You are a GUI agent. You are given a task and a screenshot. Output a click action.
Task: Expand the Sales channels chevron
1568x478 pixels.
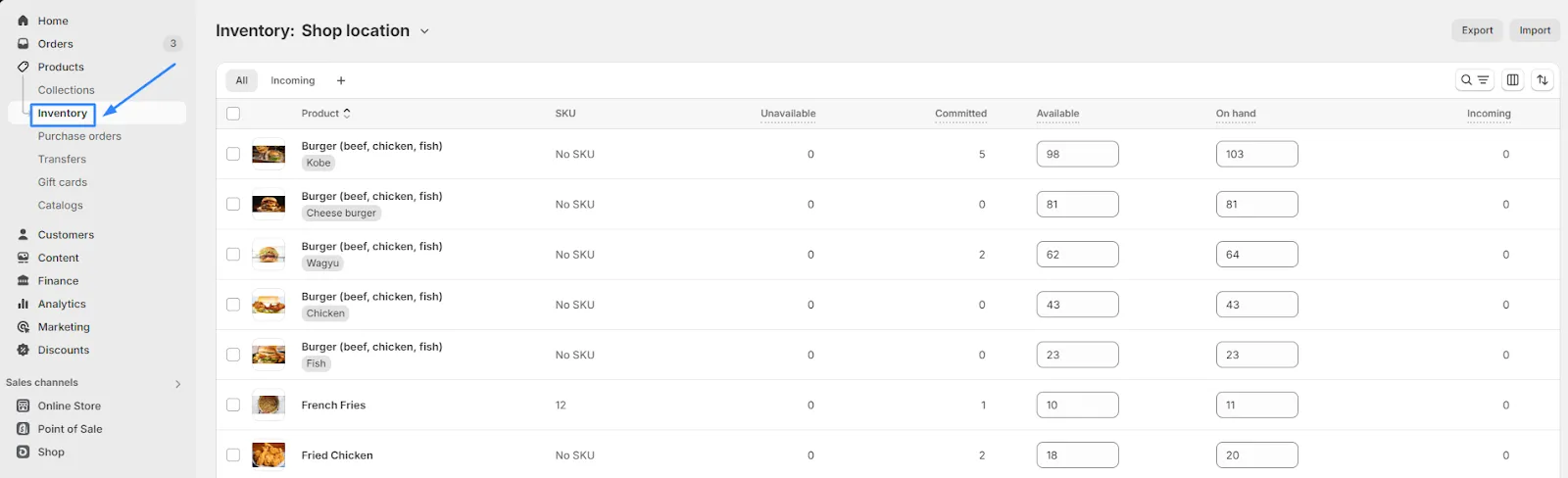point(177,384)
